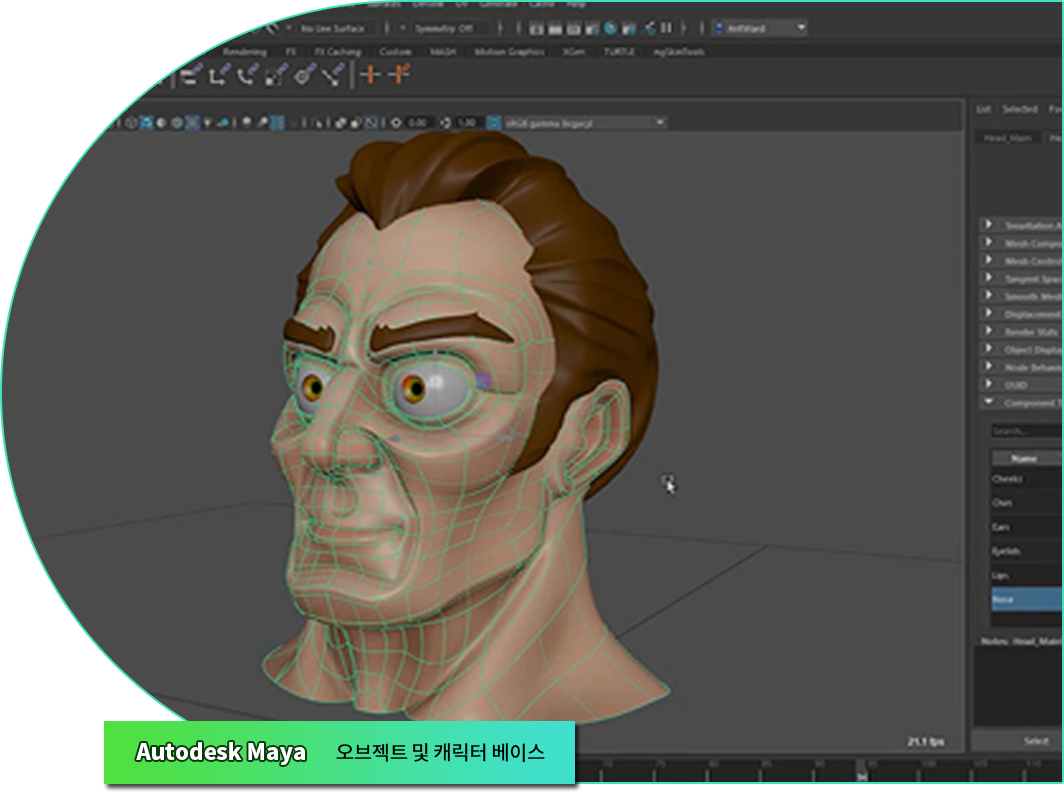Screen dimensions: 1064x792
Task: Click the diagonal-line shelf icon with purple brush
Action: point(333,75)
